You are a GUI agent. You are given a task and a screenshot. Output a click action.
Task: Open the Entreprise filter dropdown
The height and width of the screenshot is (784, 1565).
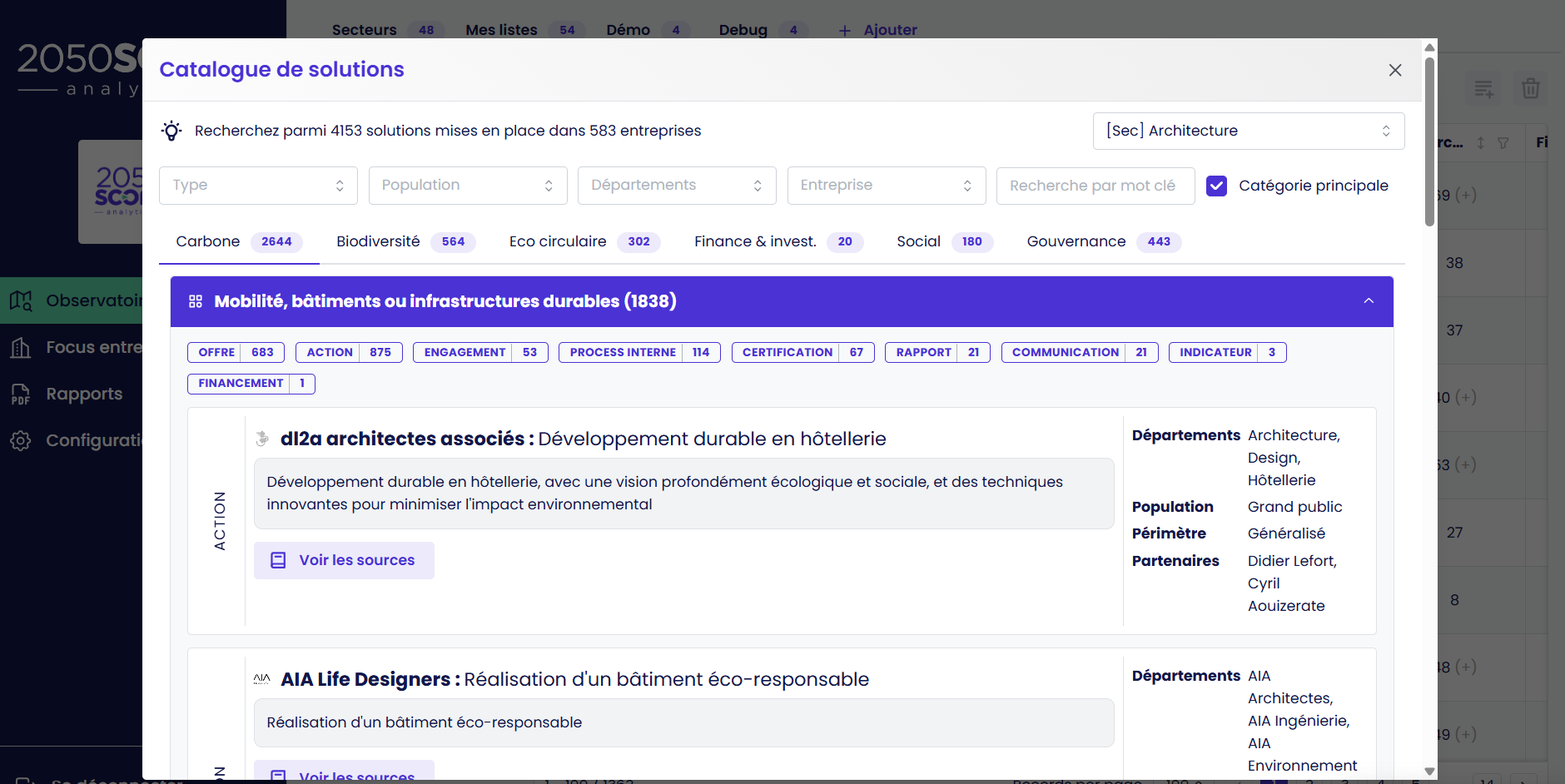pos(887,186)
